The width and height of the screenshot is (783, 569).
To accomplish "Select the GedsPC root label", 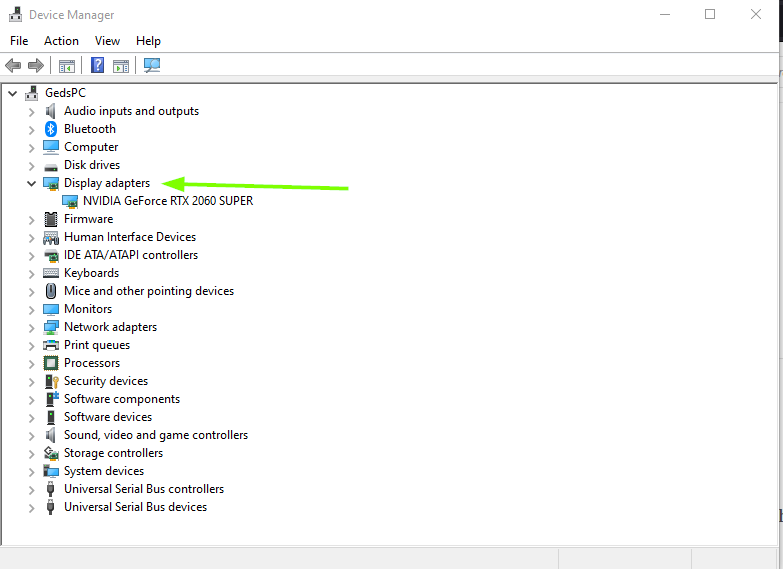I will [x=65, y=93].
